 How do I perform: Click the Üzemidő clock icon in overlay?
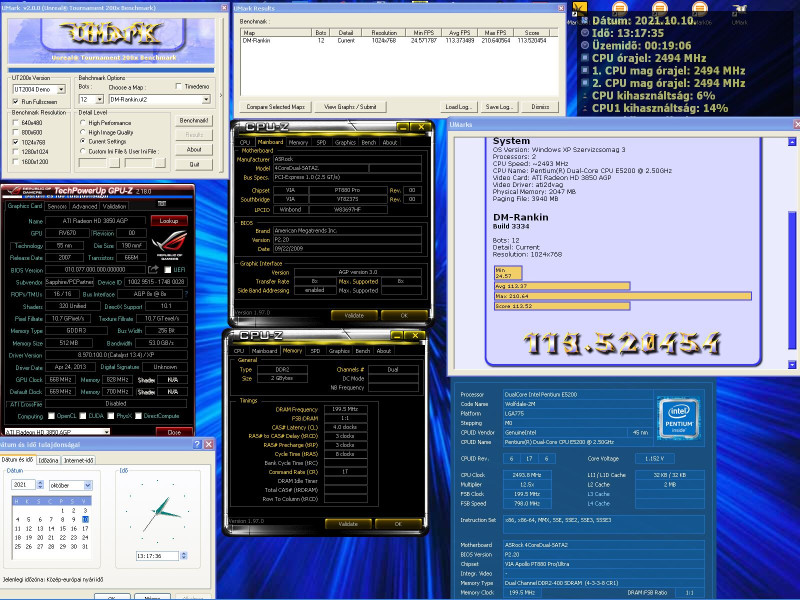tap(585, 45)
